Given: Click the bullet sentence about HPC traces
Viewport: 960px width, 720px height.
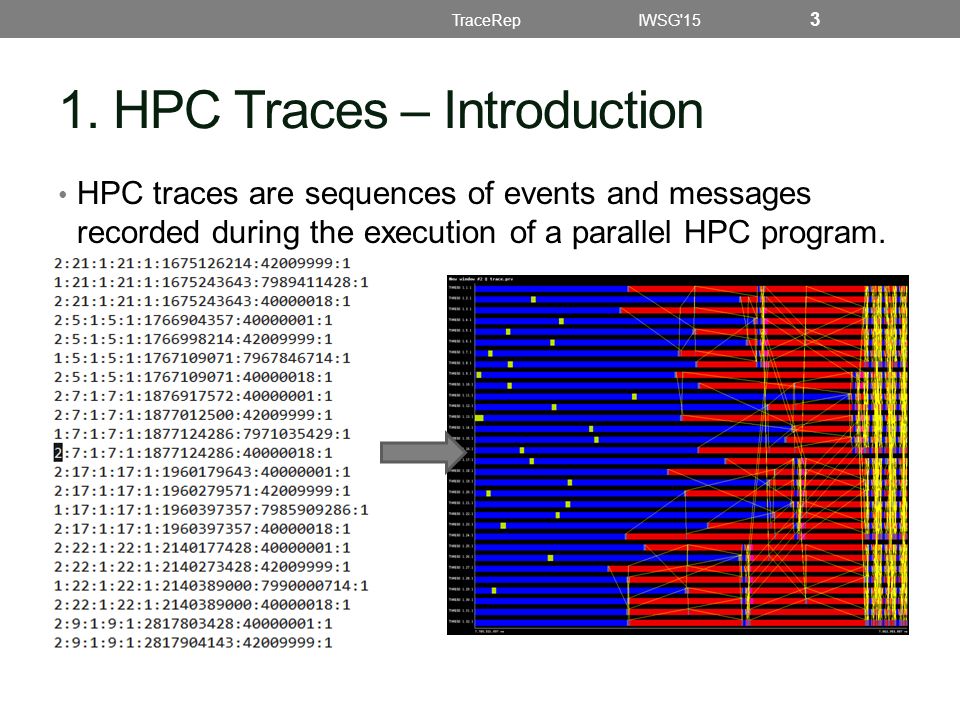Looking at the screenshot, I should click(481, 213).
